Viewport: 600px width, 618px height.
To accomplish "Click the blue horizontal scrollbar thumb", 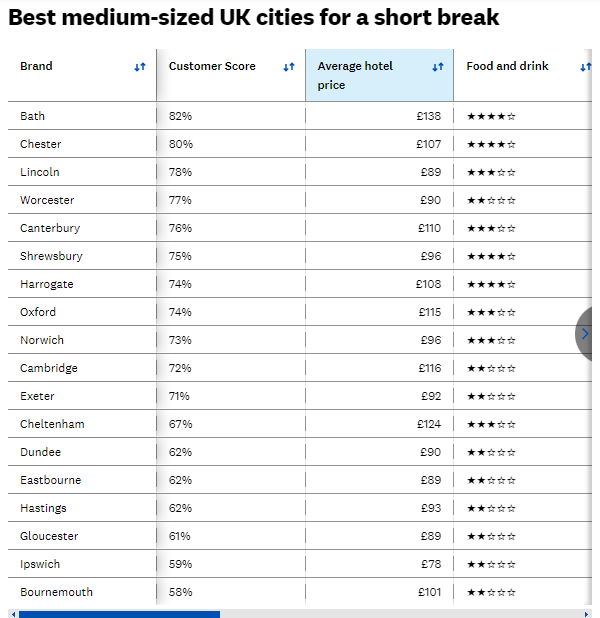I will pos(119,614).
